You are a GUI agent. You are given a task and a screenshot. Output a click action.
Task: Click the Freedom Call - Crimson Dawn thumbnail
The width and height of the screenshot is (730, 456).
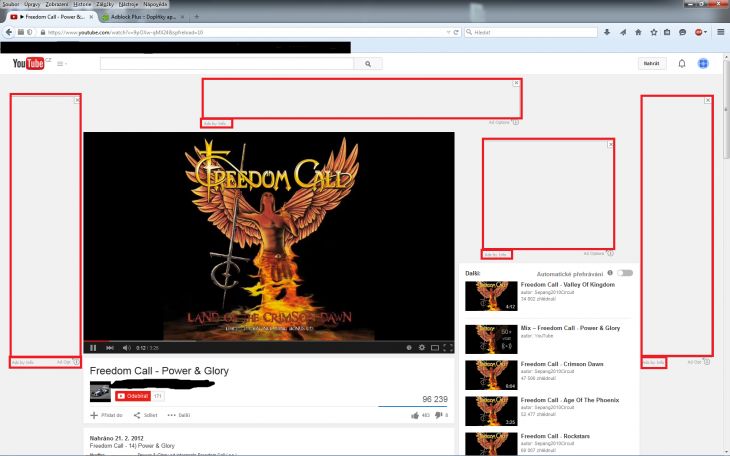click(491, 375)
